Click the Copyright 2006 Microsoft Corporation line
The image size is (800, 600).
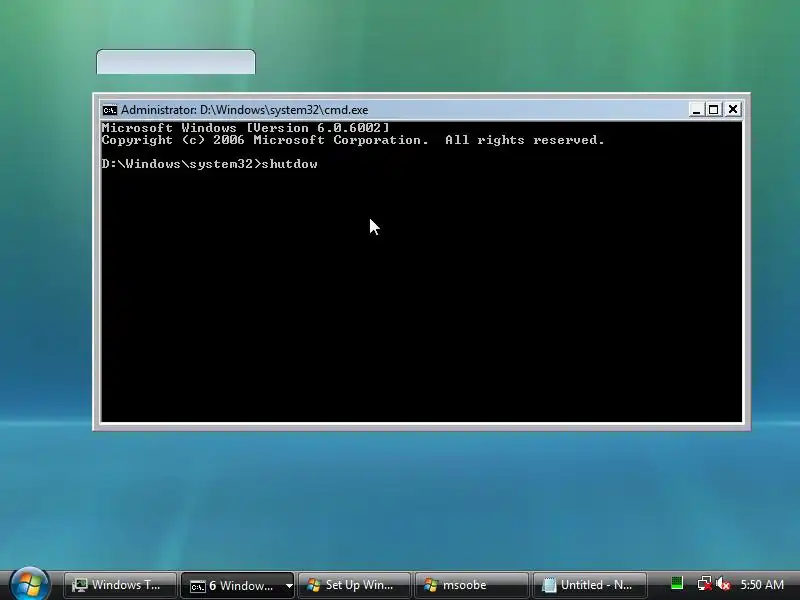[353, 140]
